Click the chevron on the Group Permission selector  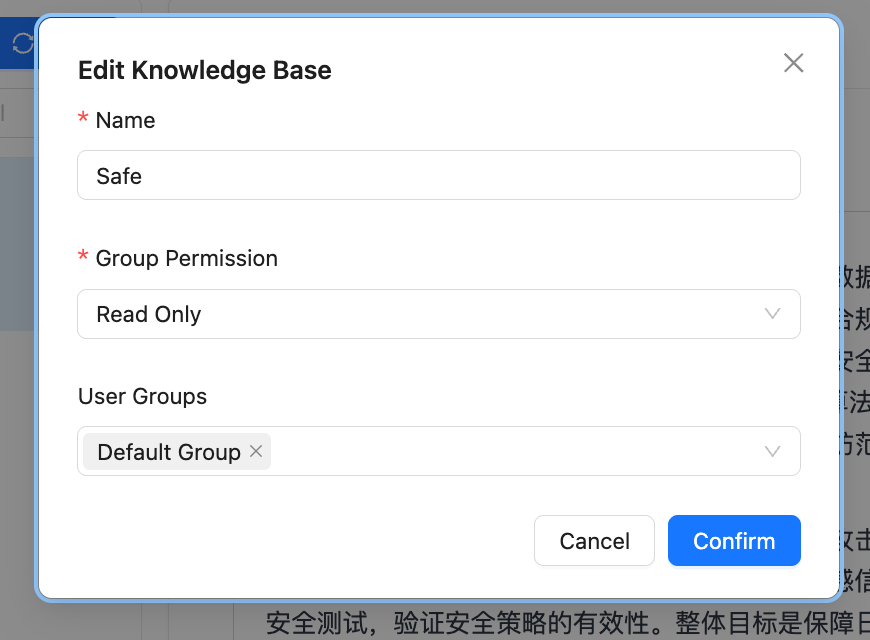772,313
